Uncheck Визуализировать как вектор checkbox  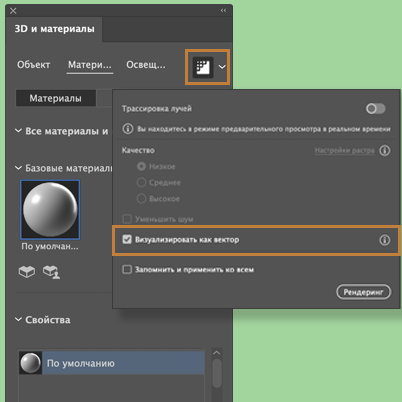127,239
